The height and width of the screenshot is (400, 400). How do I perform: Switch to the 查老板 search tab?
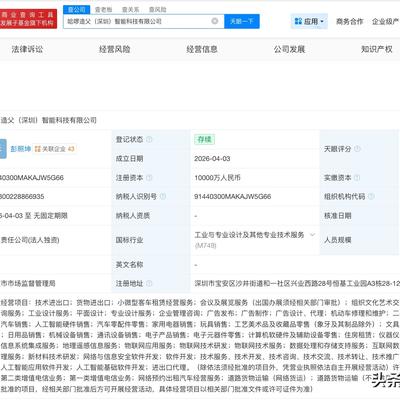[x=104, y=10]
